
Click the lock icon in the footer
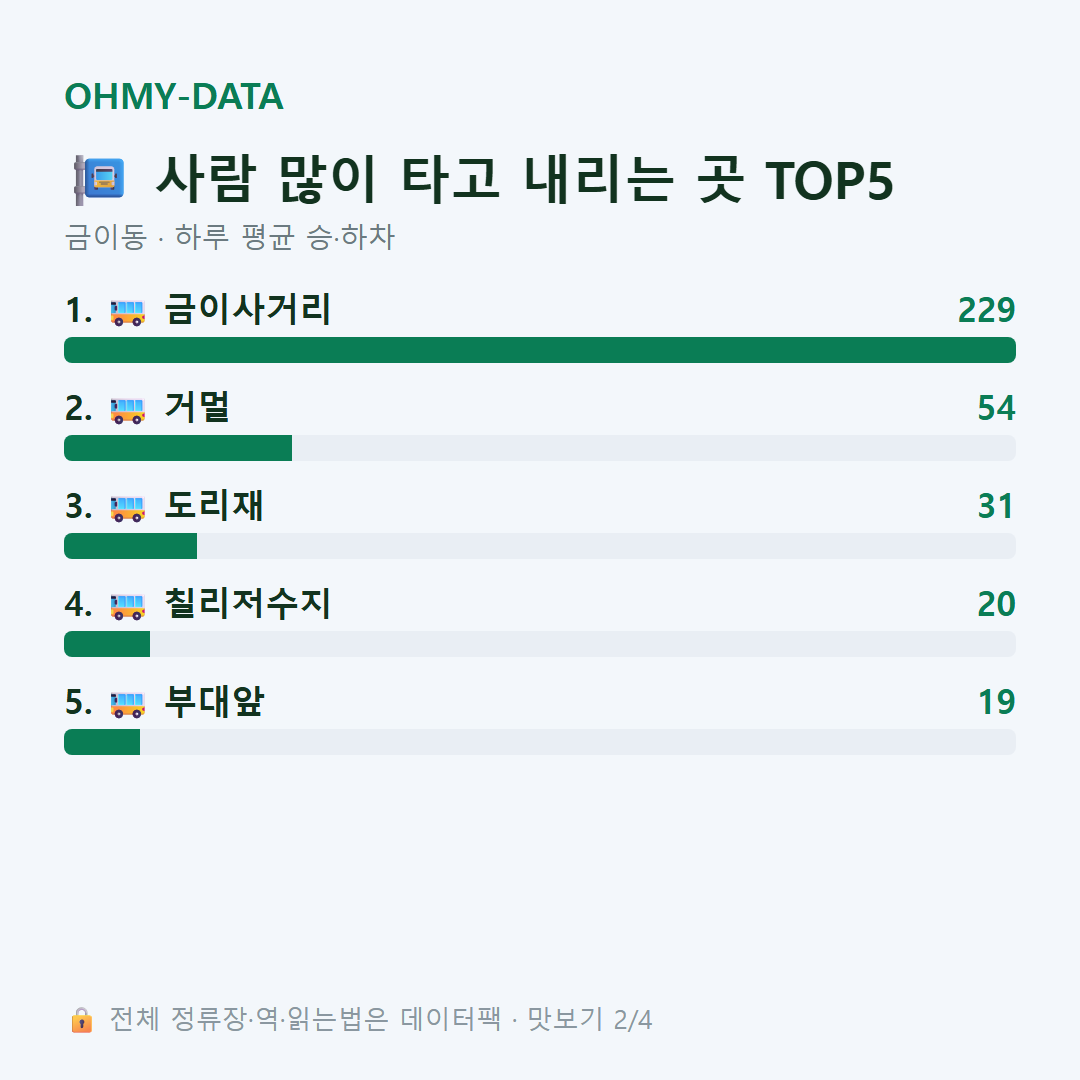82,1020
